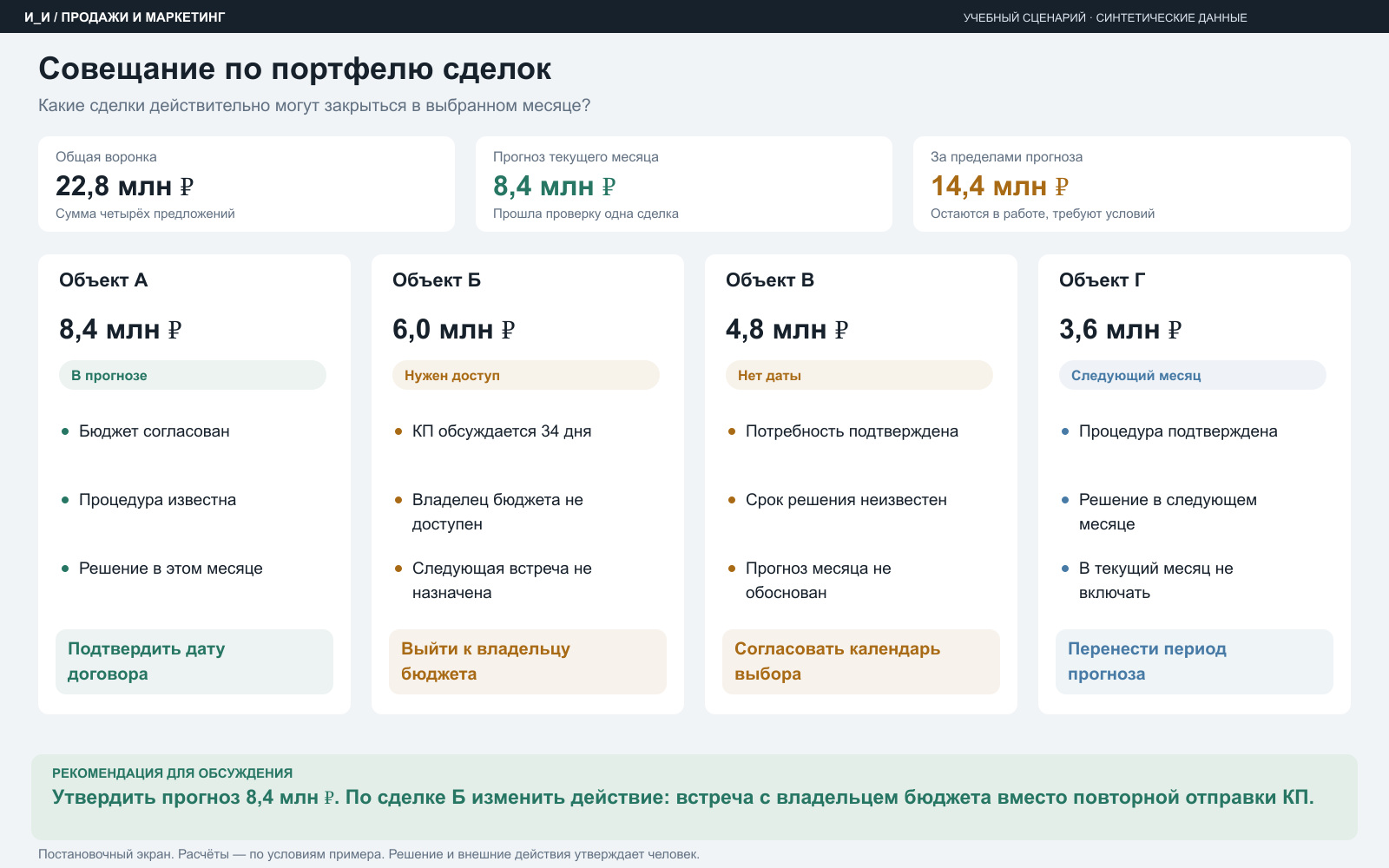Select the amount '4,8 млн ₽'

pos(787,330)
